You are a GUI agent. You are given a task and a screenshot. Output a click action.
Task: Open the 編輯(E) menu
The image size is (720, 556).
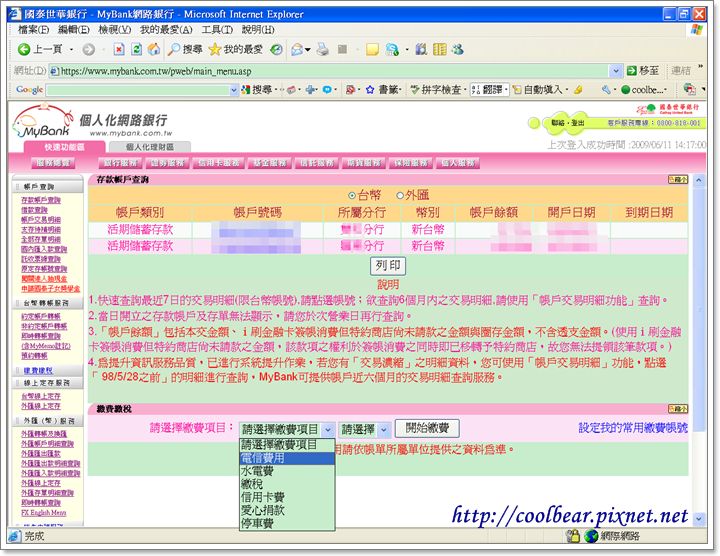(x=73, y=29)
